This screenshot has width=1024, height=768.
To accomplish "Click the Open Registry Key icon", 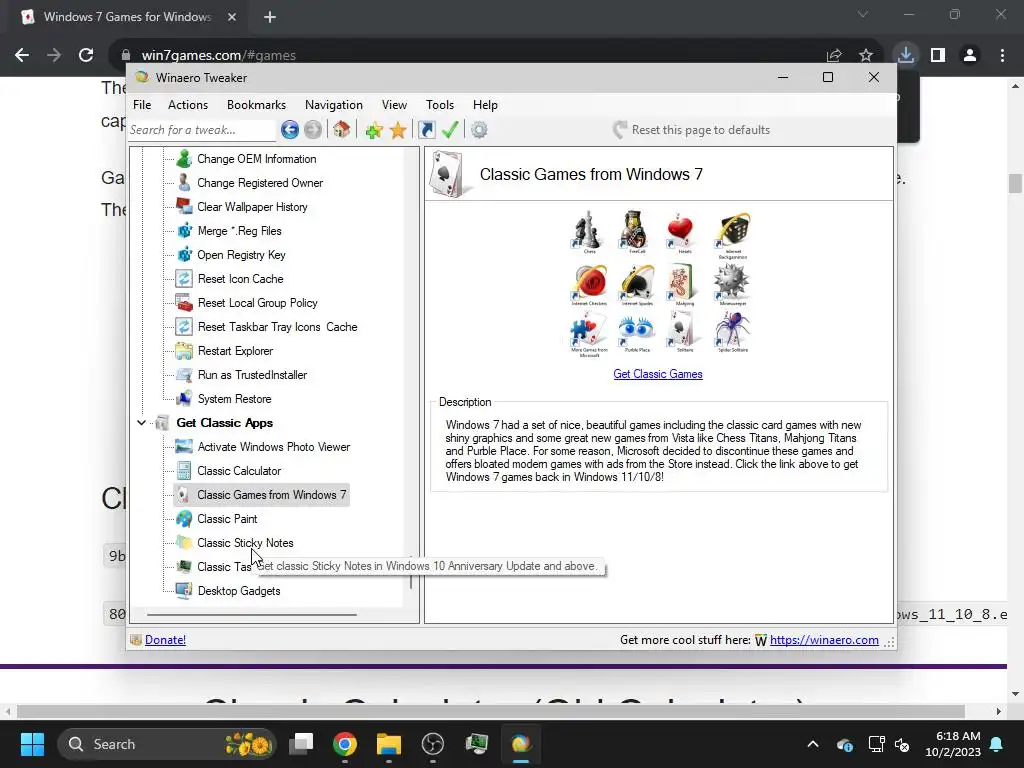I will 184,255.
